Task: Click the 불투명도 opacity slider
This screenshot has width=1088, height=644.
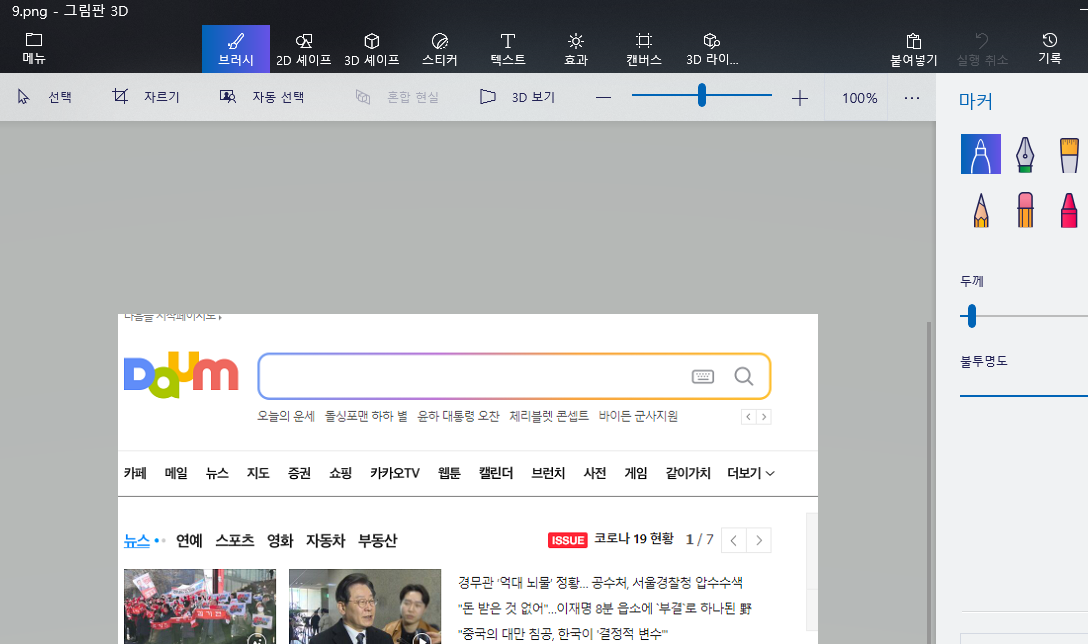Action: click(1023, 396)
